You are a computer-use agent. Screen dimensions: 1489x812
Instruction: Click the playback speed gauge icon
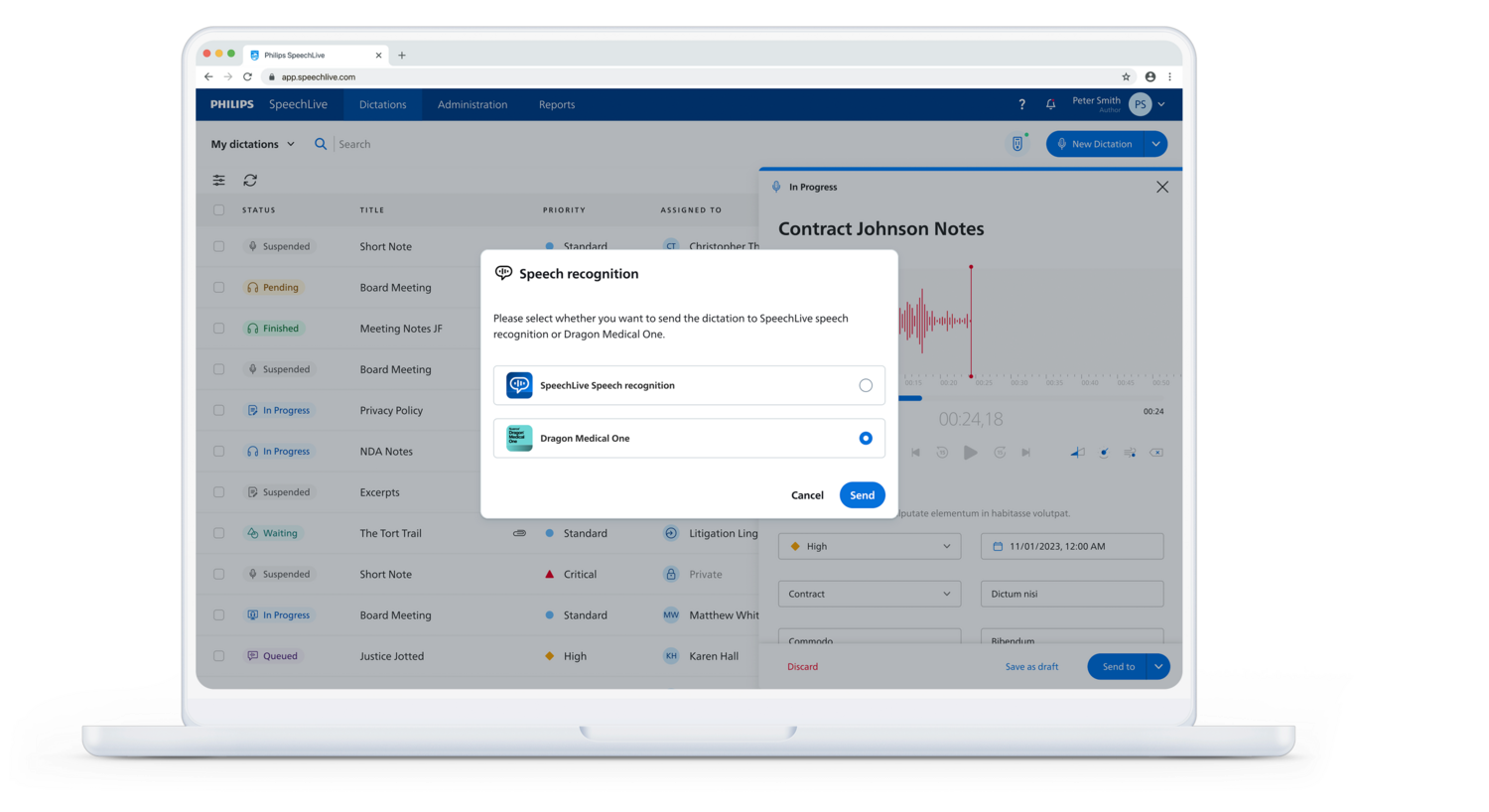click(1104, 453)
